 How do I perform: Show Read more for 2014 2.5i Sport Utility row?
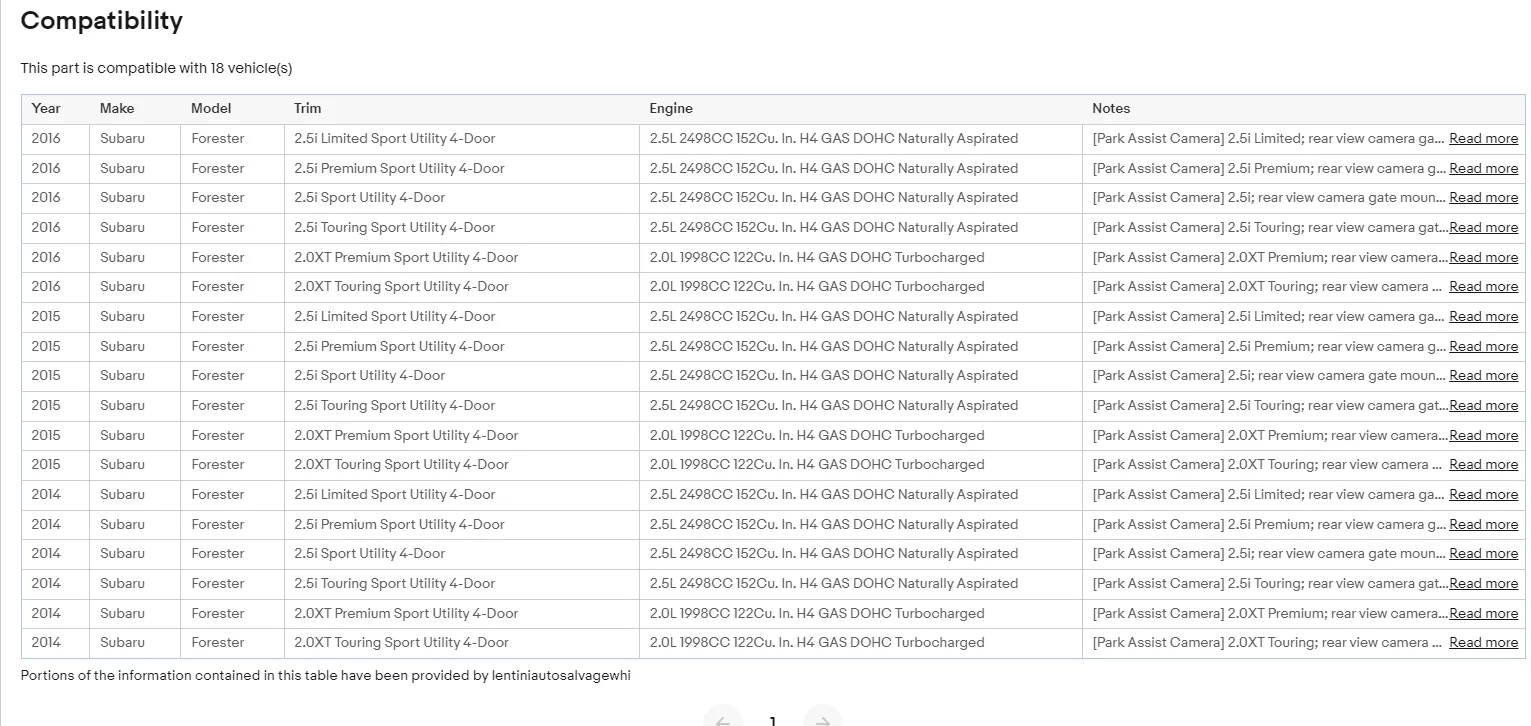1483,554
